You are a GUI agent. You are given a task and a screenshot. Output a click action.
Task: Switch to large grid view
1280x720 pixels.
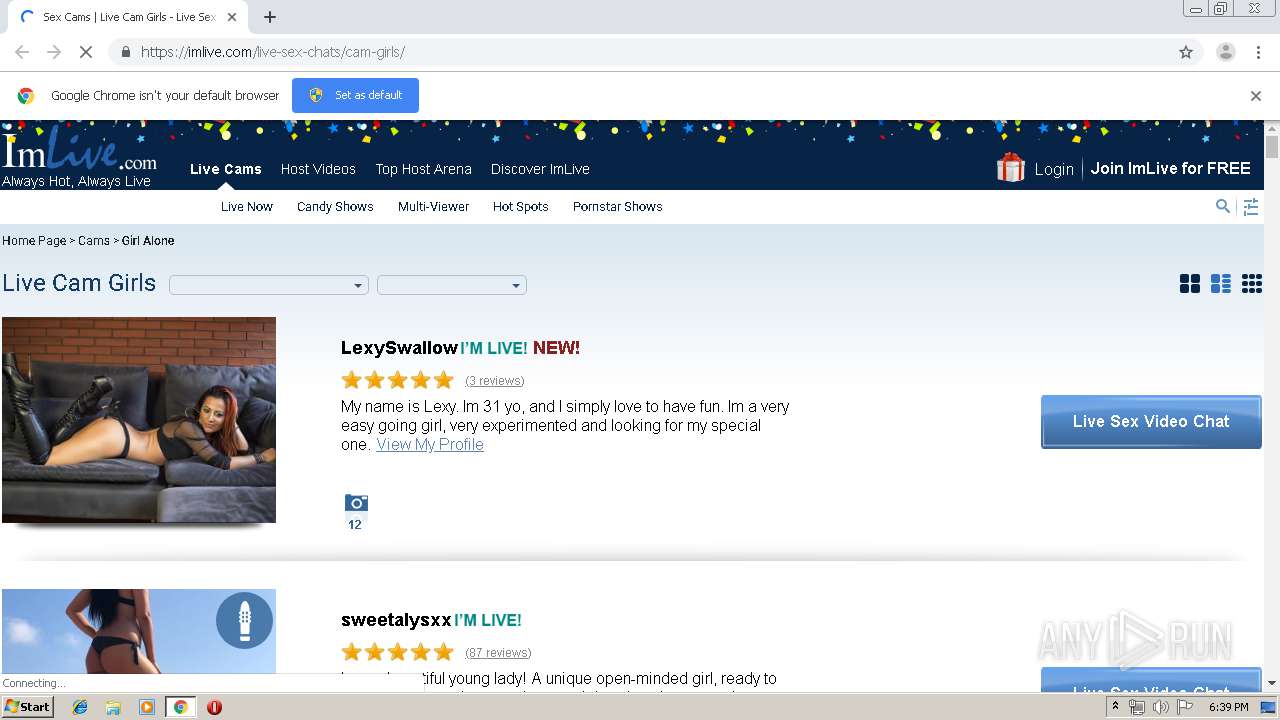pos(1189,284)
